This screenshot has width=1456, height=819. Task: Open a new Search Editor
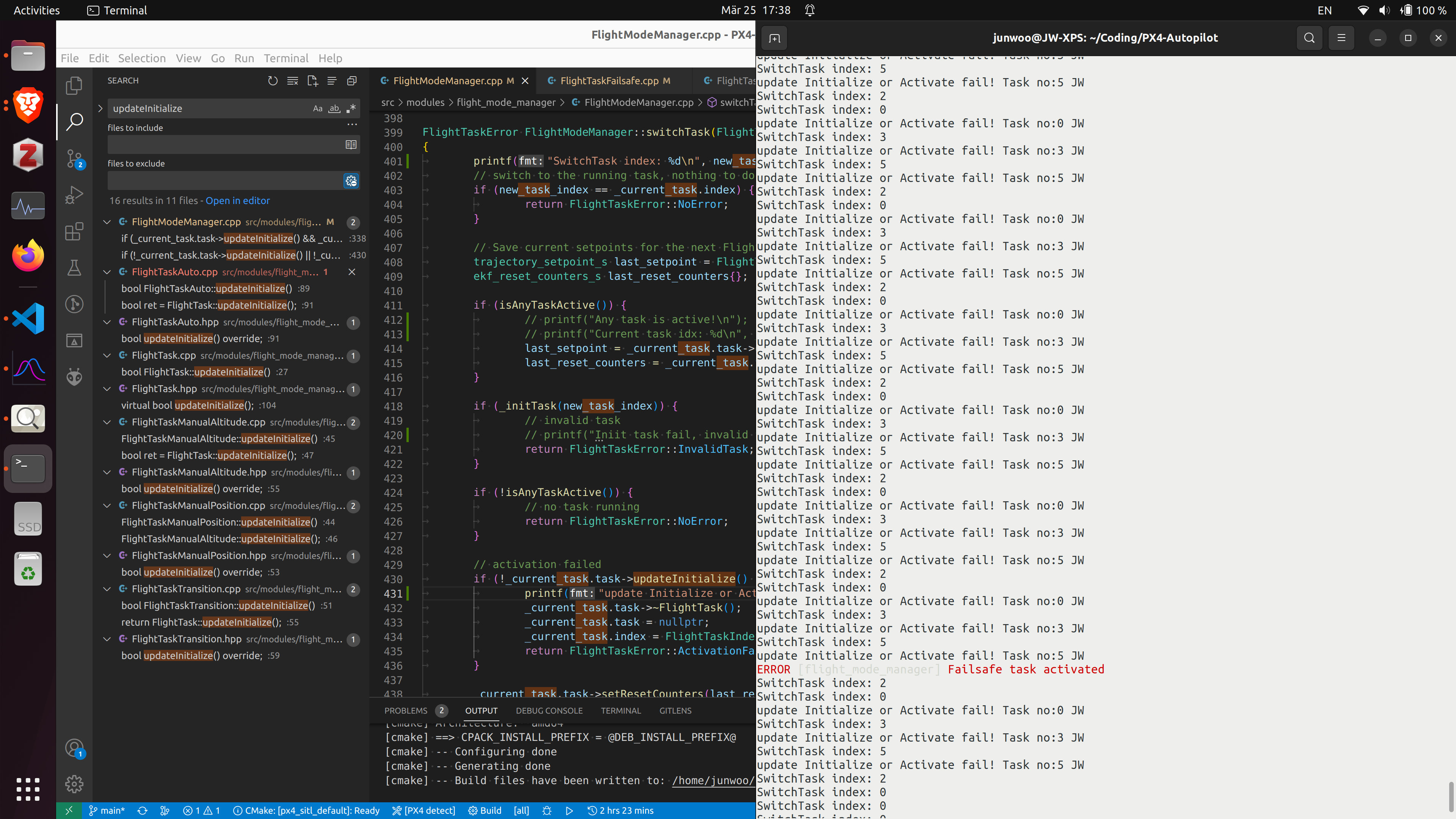tap(312, 81)
